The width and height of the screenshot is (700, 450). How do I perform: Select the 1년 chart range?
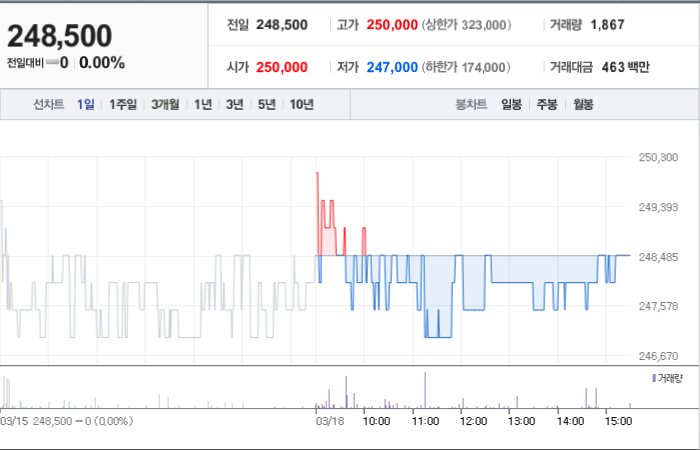(203, 104)
